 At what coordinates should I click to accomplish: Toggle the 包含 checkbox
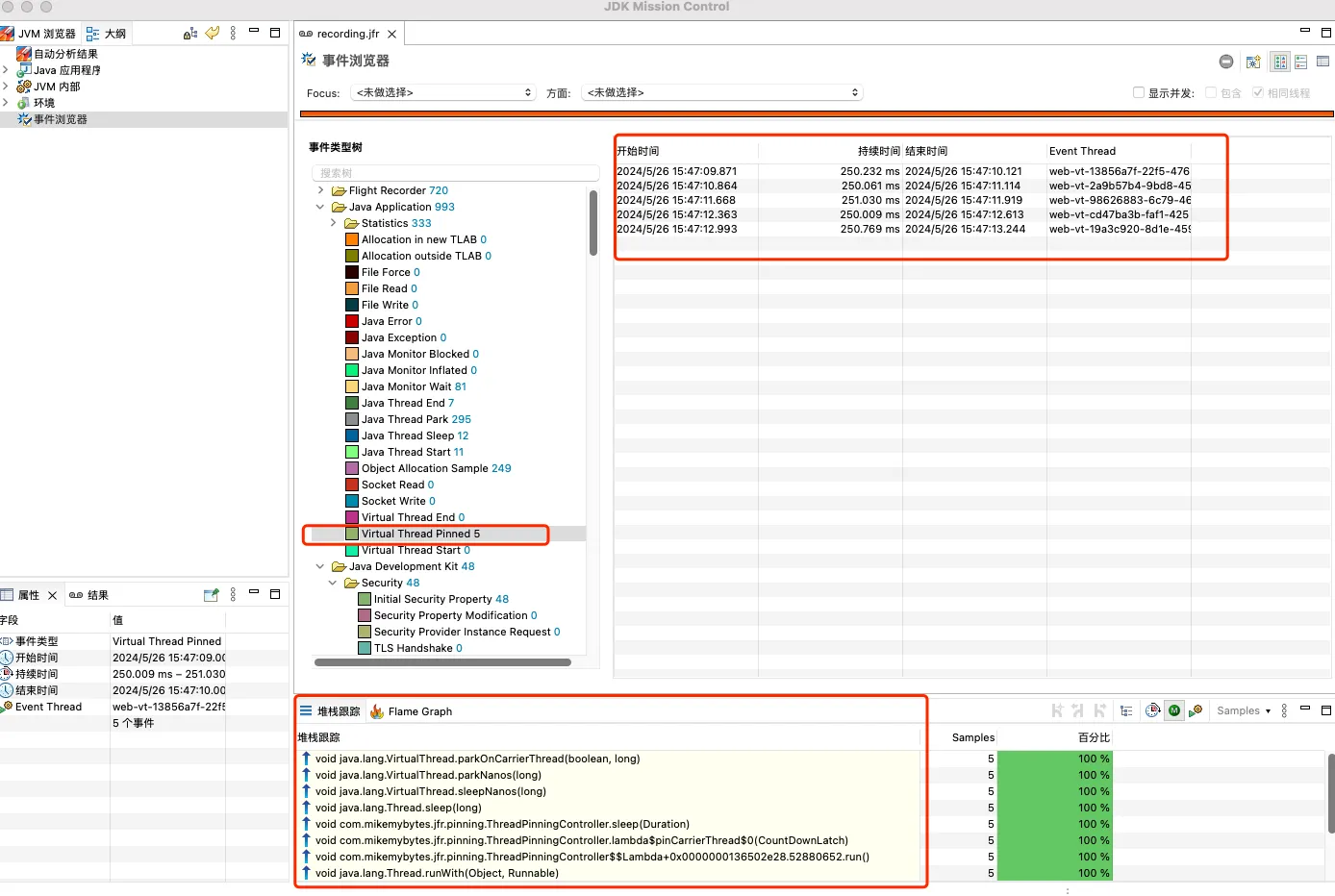(1211, 92)
